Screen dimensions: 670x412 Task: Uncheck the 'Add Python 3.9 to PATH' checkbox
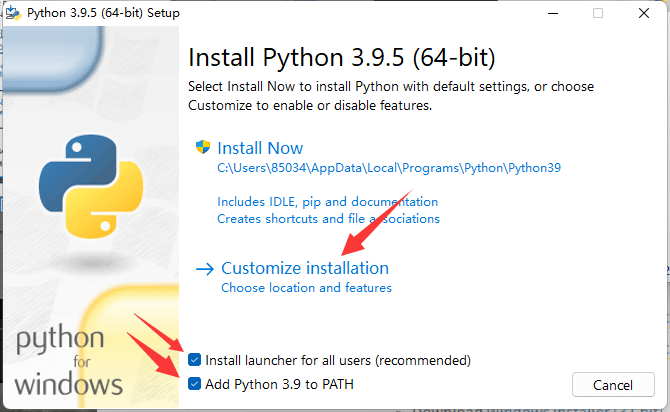click(x=195, y=384)
